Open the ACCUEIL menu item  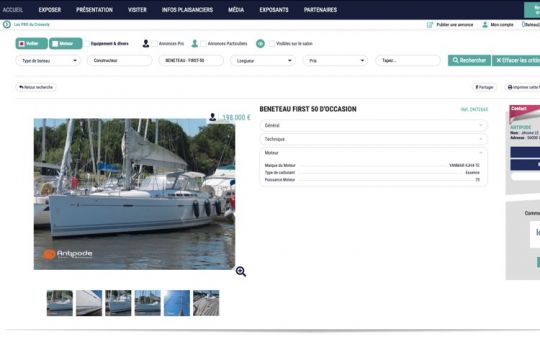click(13, 10)
